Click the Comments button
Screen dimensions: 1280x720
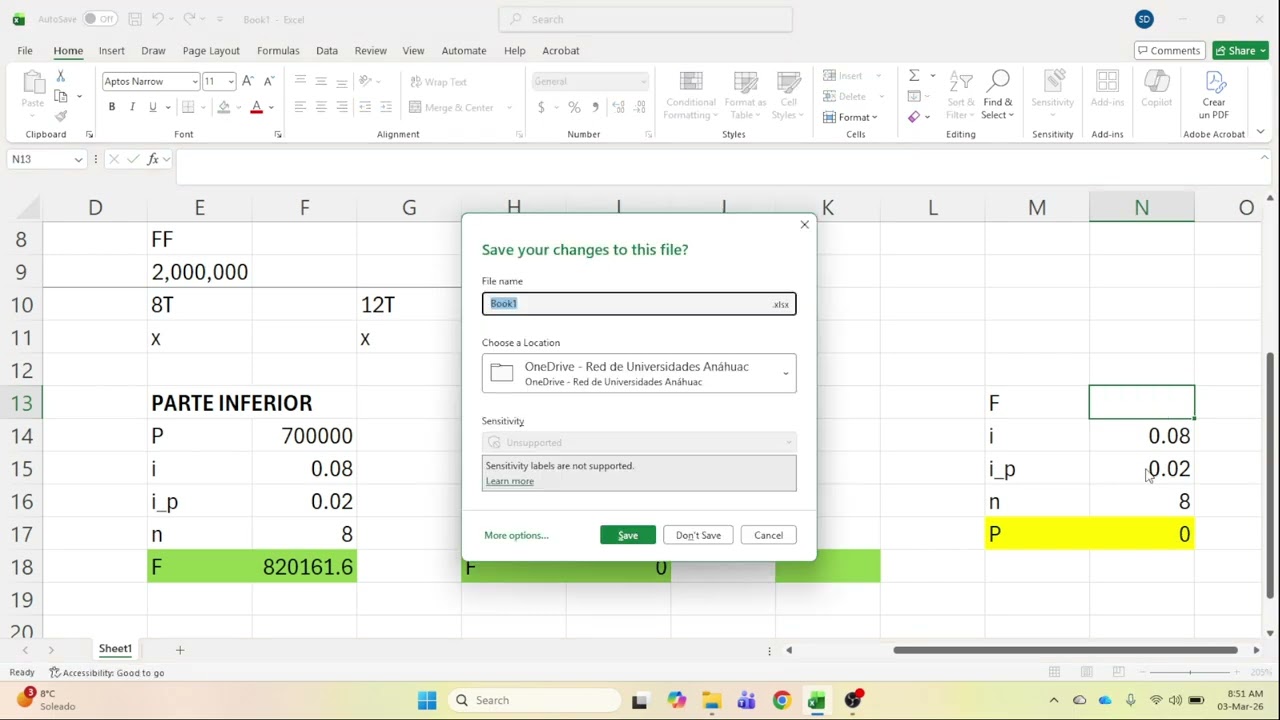(1169, 50)
